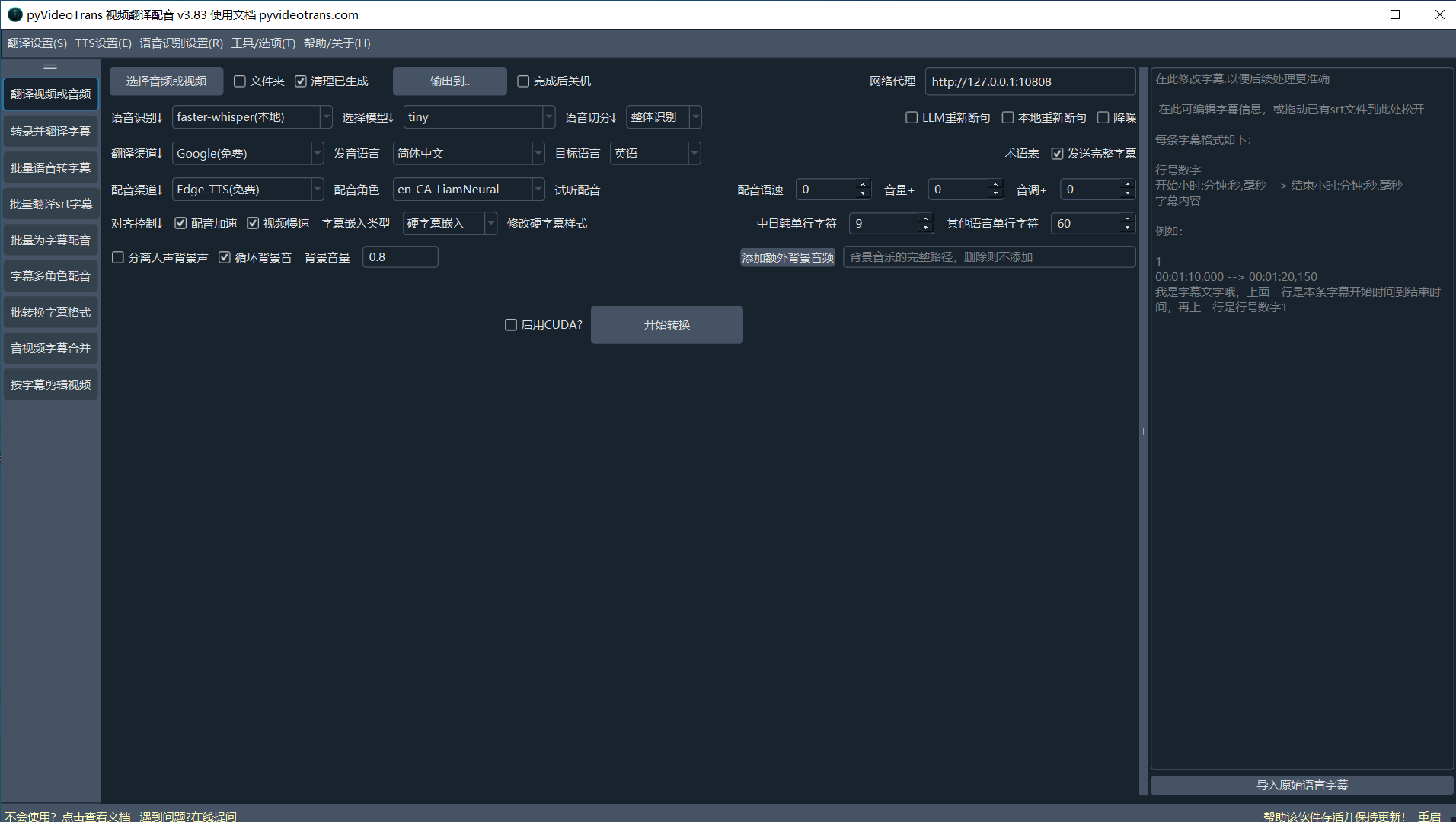
Task: Open the TTS设置 menu
Action: coord(103,43)
